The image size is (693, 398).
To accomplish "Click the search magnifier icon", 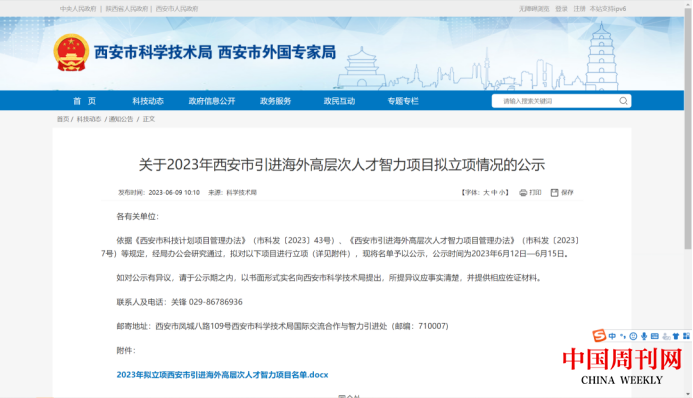I will (x=623, y=101).
